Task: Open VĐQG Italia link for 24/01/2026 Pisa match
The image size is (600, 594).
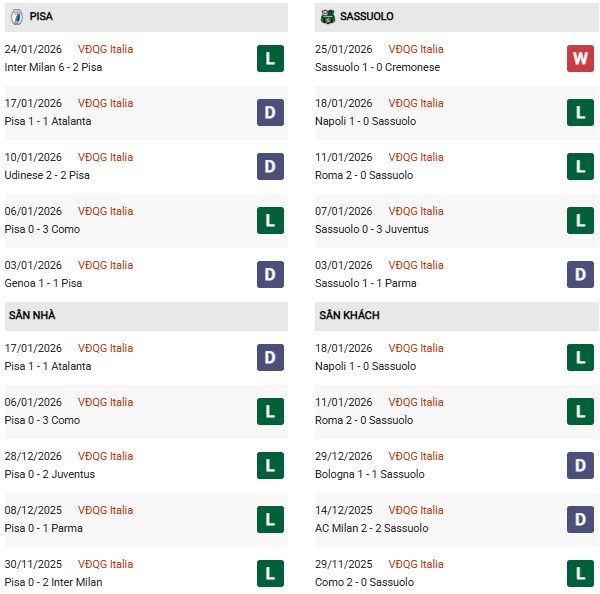Action: pos(105,49)
